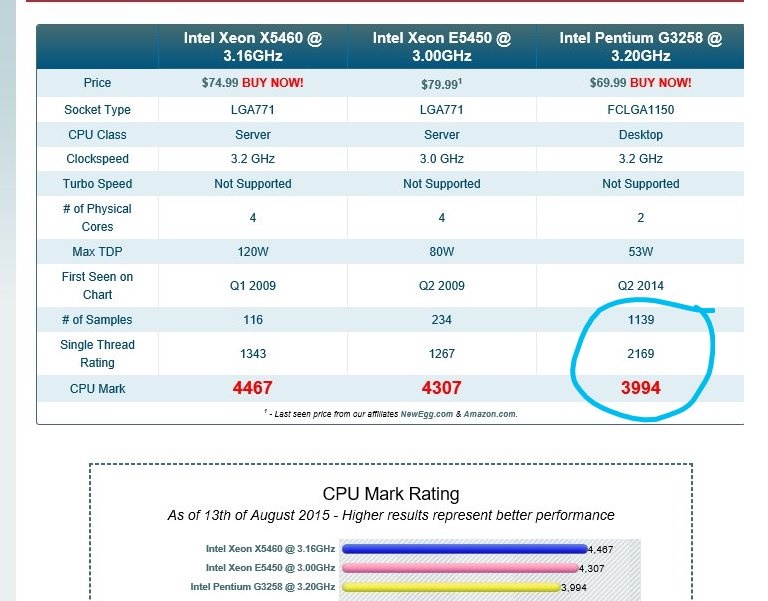Click single thread rating 2169
The height and width of the screenshot is (601, 768).
641,354
